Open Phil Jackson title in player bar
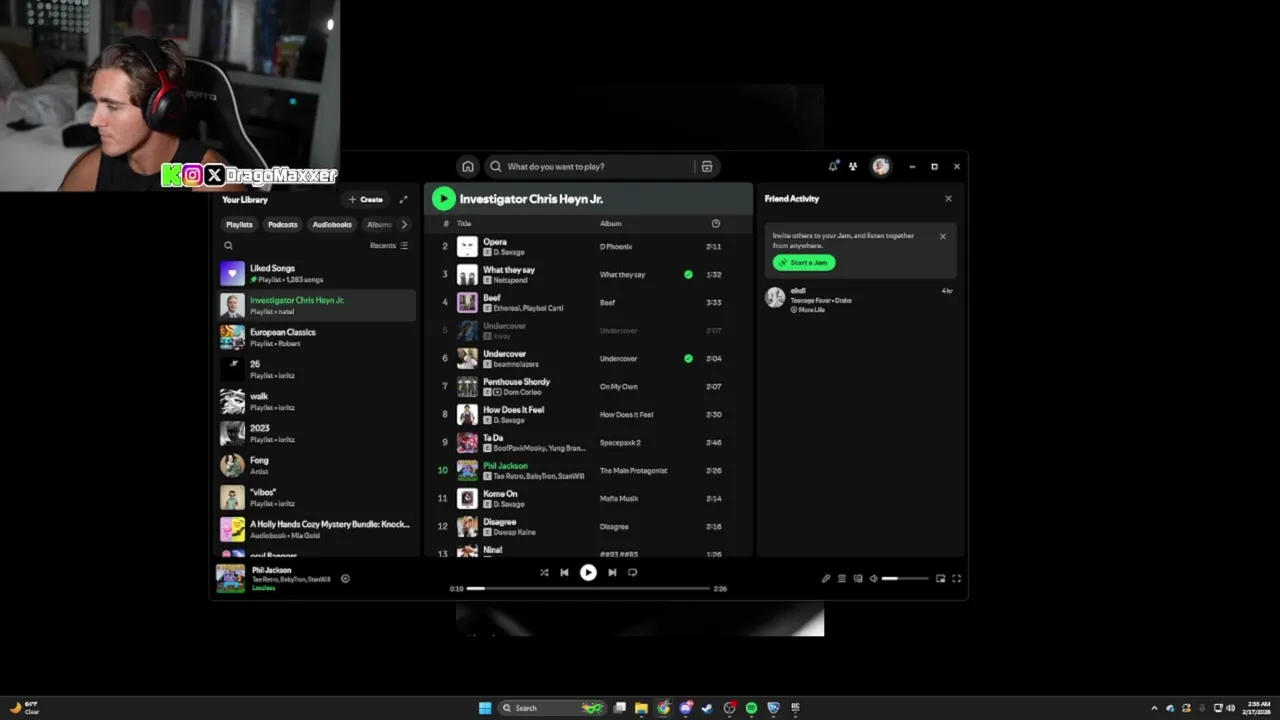This screenshot has height=720, width=1280. 272,570
